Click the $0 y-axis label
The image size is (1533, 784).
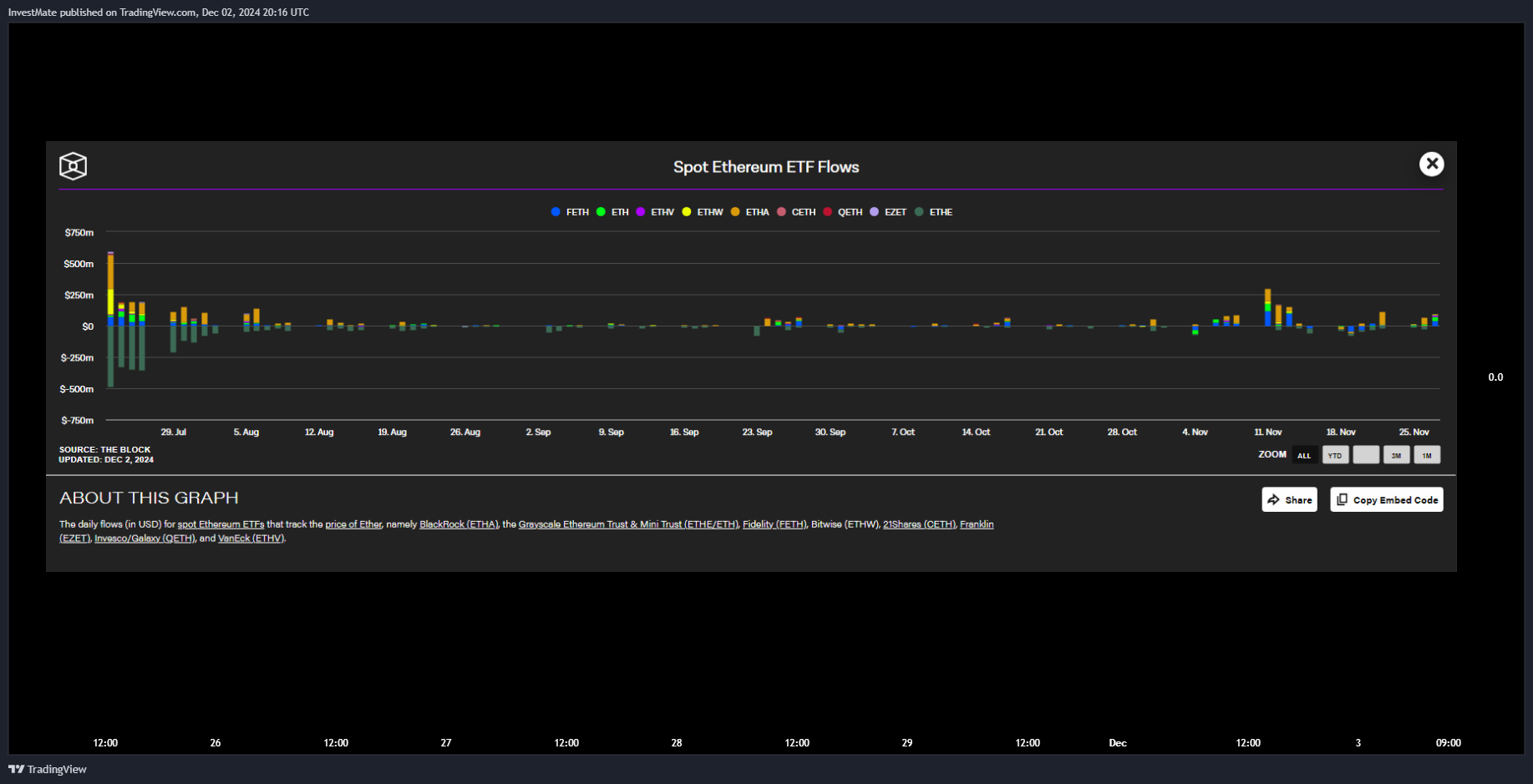click(88, 326)
